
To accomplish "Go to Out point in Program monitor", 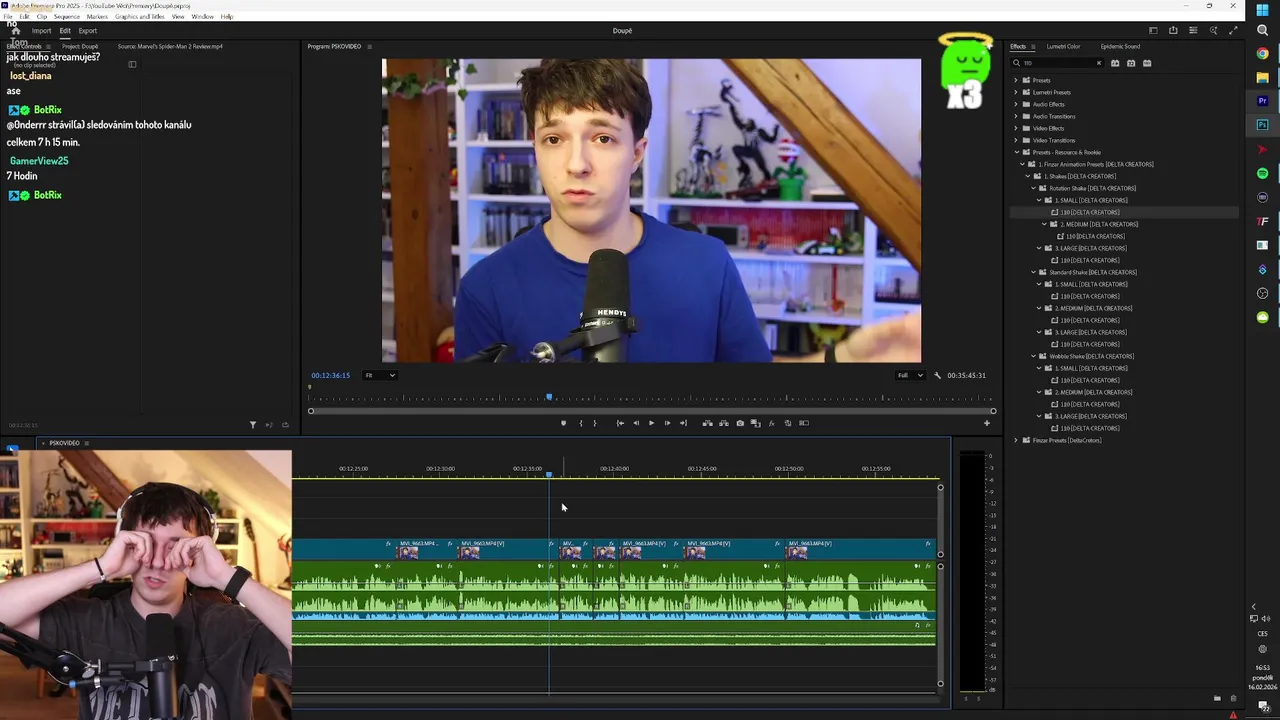I will (x=683, y=423).
